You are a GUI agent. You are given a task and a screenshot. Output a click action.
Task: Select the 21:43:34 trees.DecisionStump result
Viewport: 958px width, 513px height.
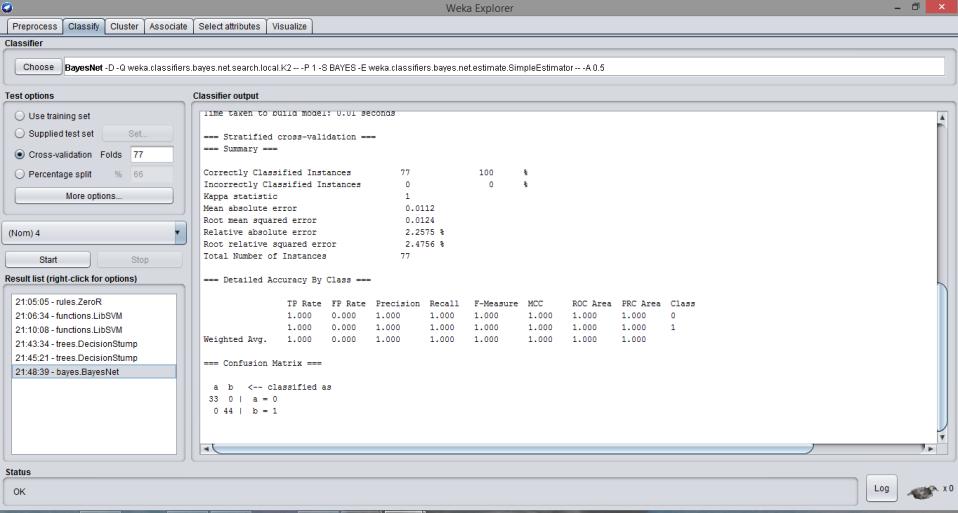(x=94, y=344)
